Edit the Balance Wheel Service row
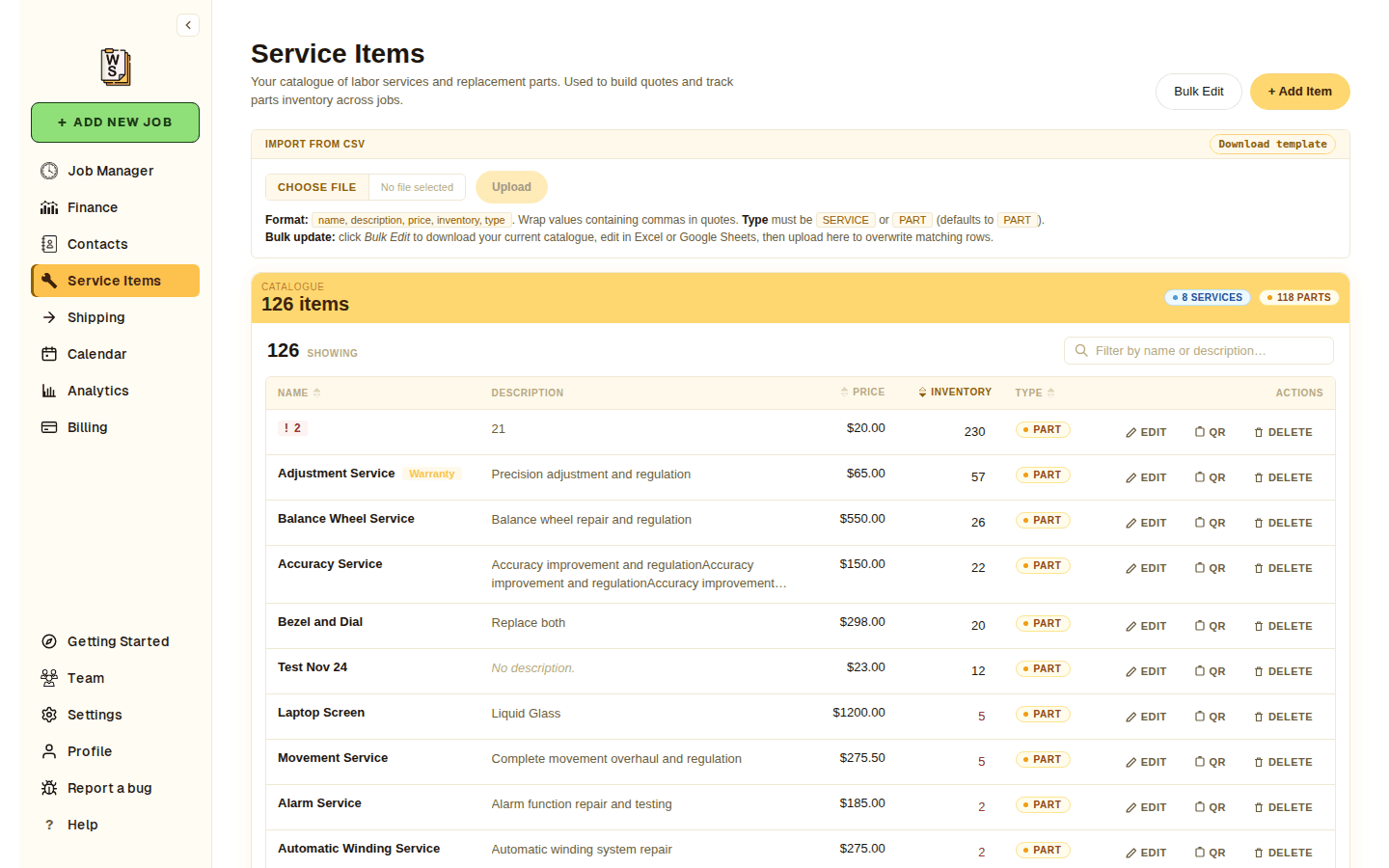 coord(1146,523)
